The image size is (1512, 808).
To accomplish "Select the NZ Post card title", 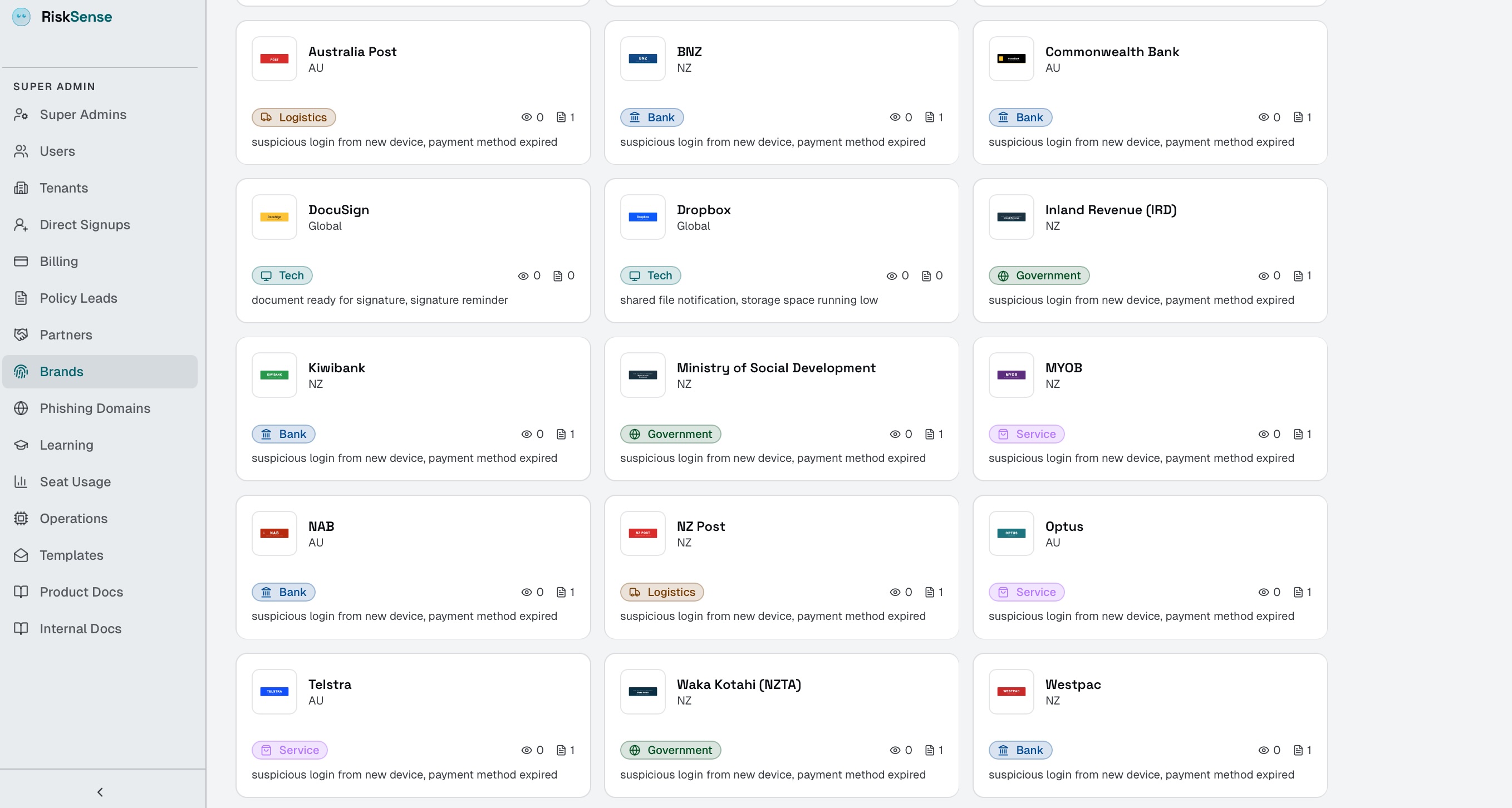I will (x=701, y=526).
